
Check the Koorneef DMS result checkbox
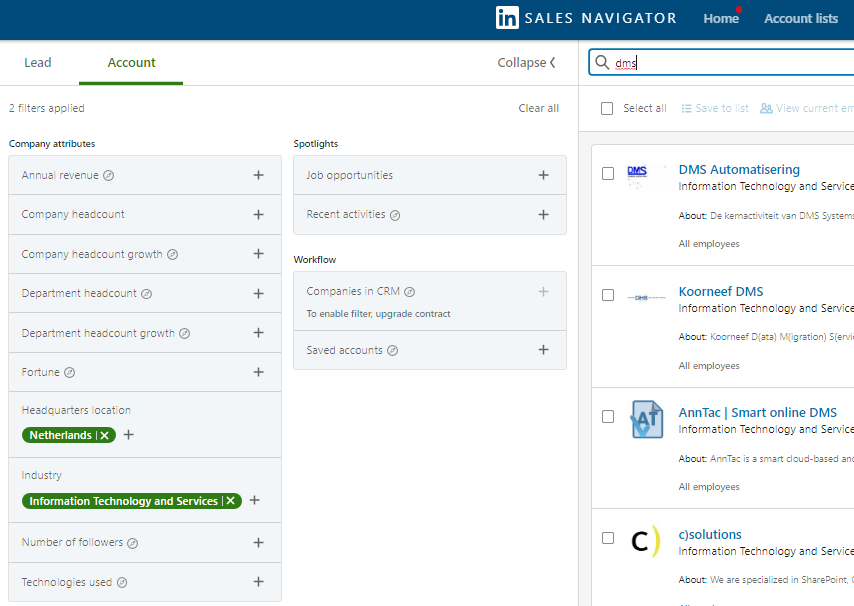pyautogui.click(x=608, y=295)
